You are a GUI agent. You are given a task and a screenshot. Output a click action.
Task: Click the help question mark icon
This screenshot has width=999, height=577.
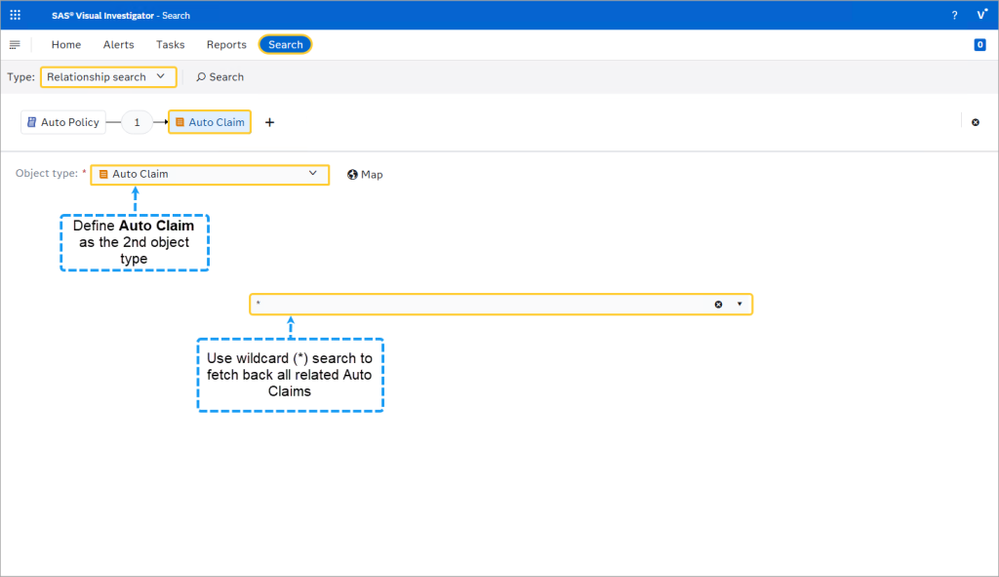click(x=953, y=14)
